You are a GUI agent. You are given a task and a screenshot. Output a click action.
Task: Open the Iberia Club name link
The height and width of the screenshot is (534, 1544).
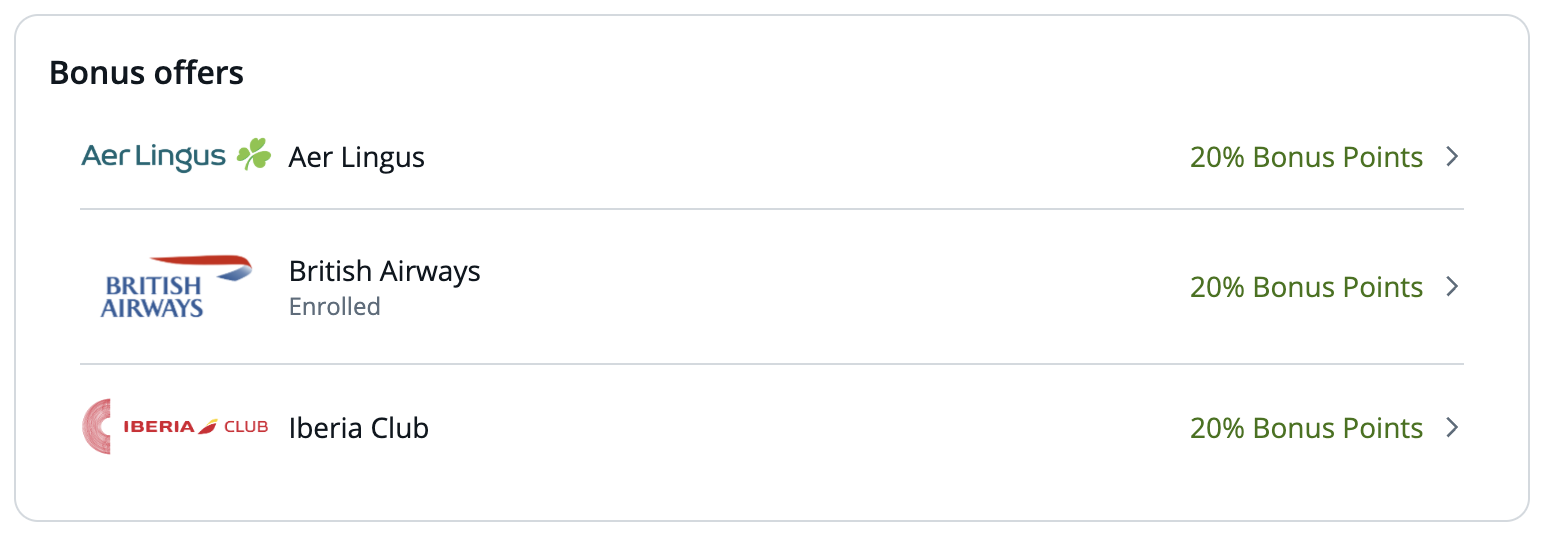pyautogui.click(x=358, y=428)
